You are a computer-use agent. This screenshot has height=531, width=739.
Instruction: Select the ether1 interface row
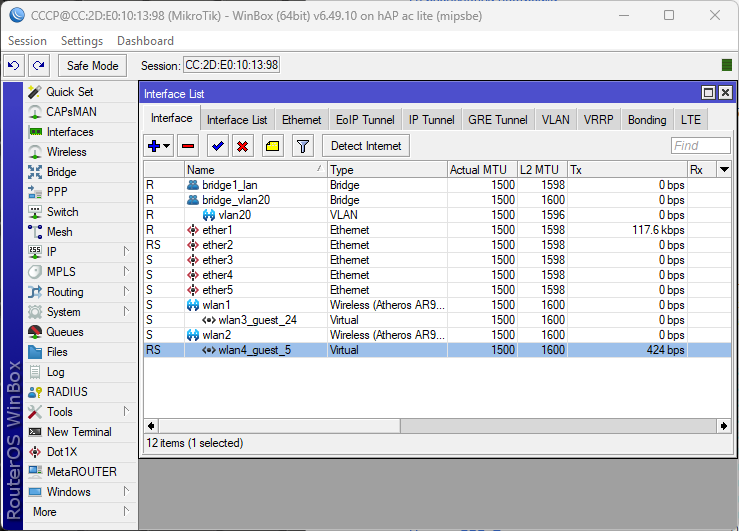437,230
